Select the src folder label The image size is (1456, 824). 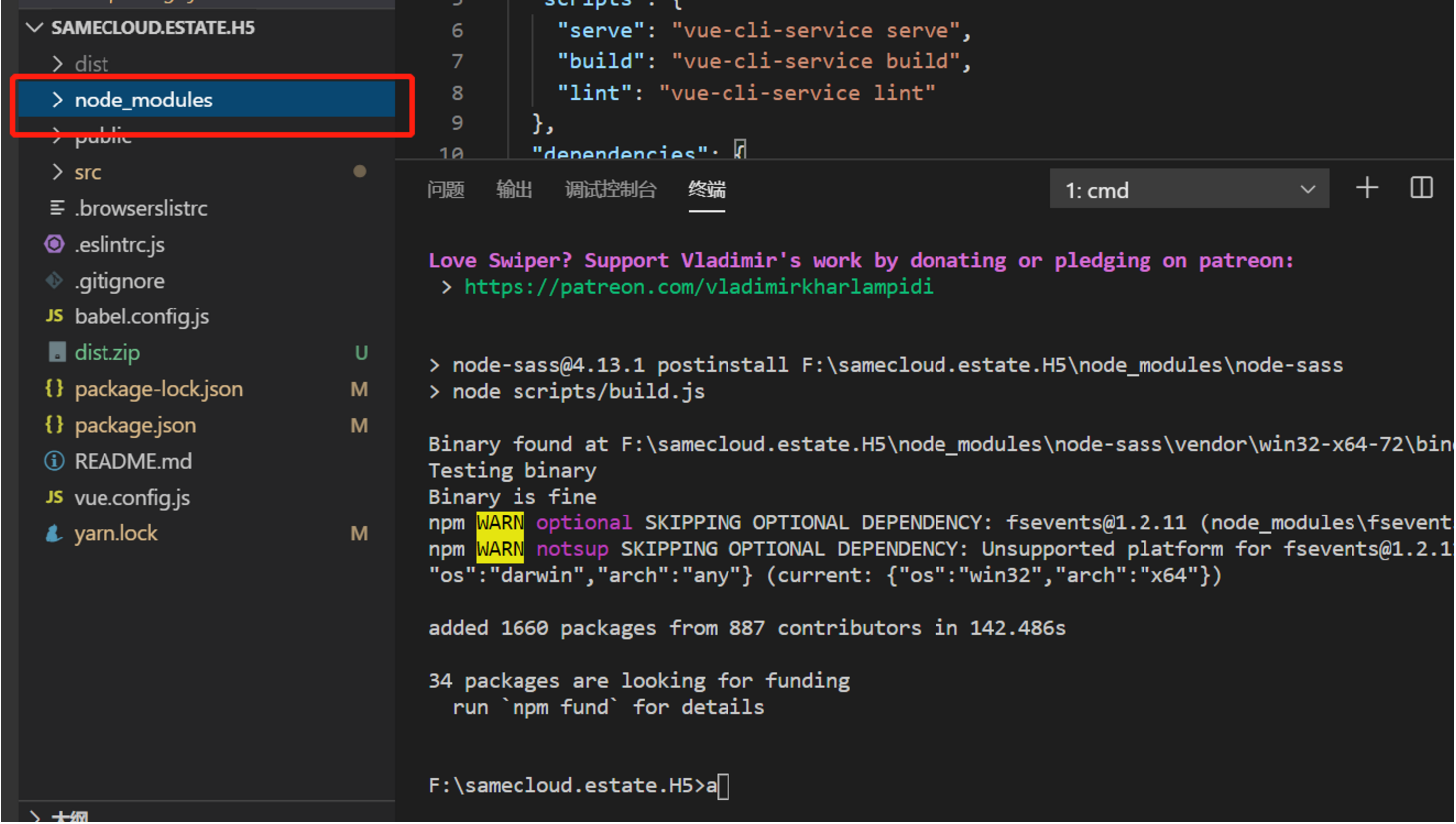click(87, 172)
